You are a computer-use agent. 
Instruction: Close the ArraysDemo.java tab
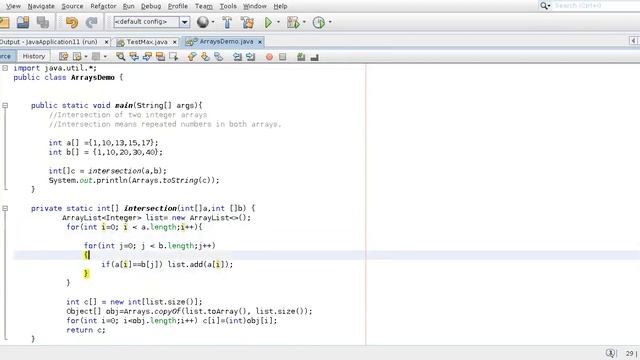(260, 42)
